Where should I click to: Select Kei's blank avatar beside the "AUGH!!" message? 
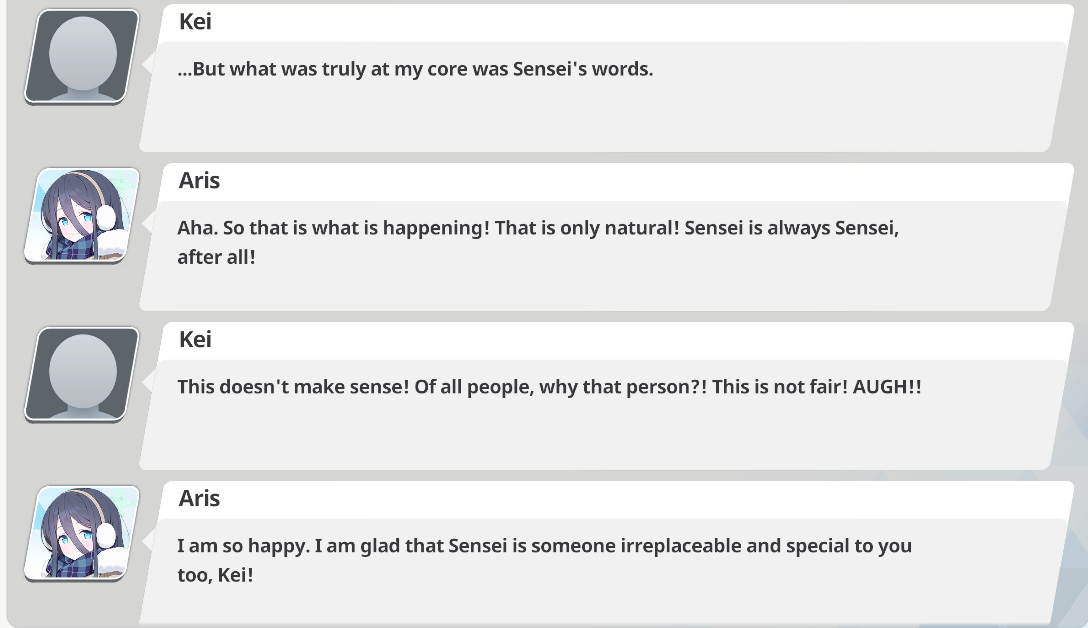[82, 375]
